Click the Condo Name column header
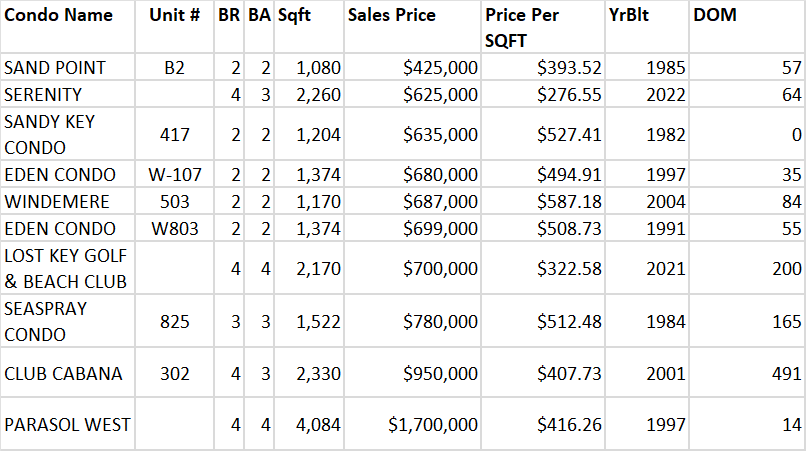Image resolution: width=806 pixels, height=451 pixels. 58,16
